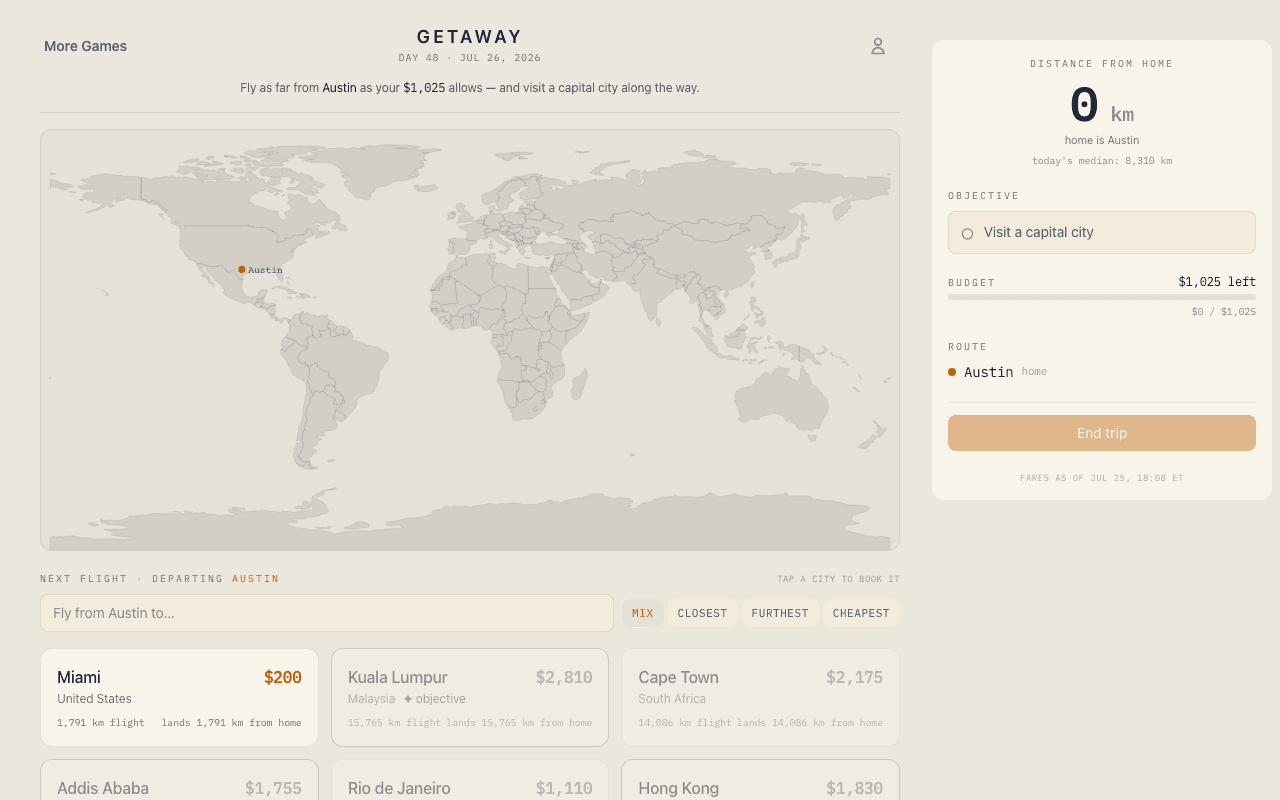Click the world map view
Image resolution: width=1280 pixels, height=800 pixels.
coord(470,340)
